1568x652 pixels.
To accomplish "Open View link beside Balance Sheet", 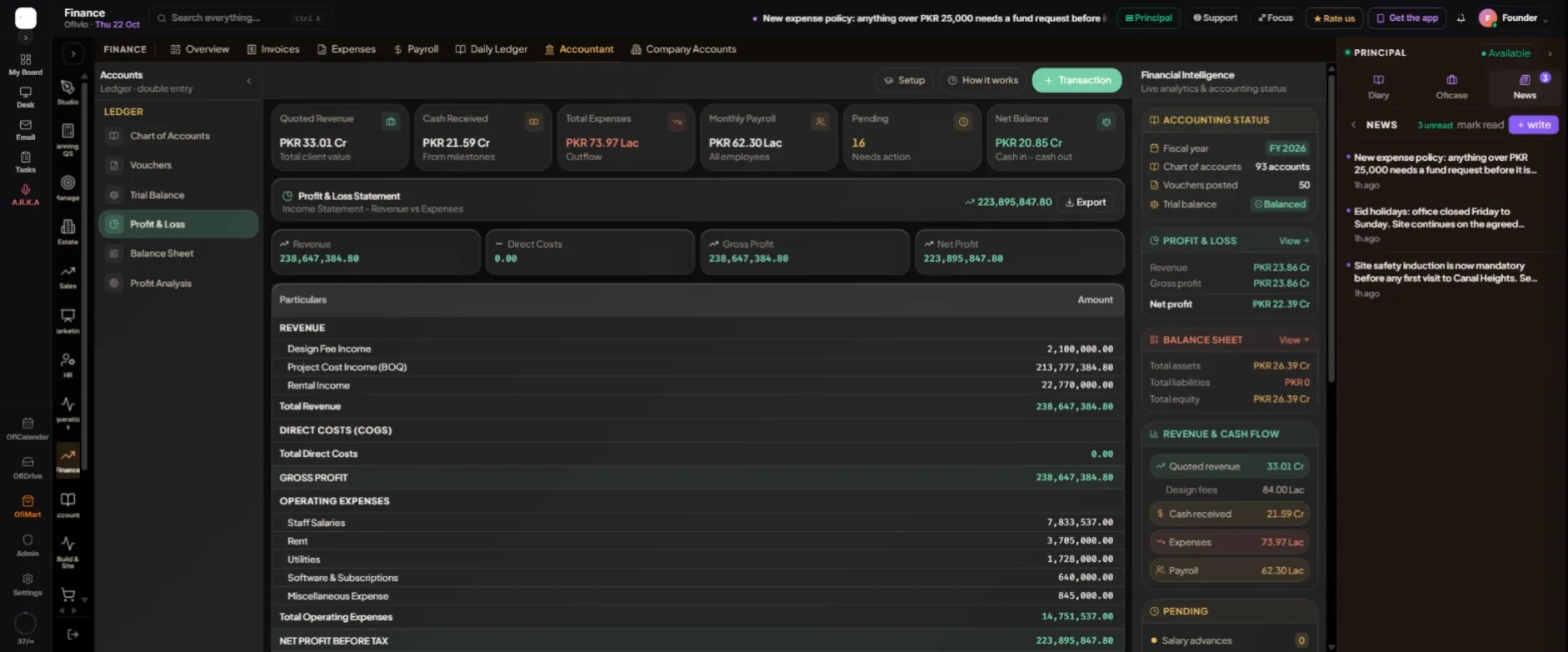I will [x=1294, y=340].
